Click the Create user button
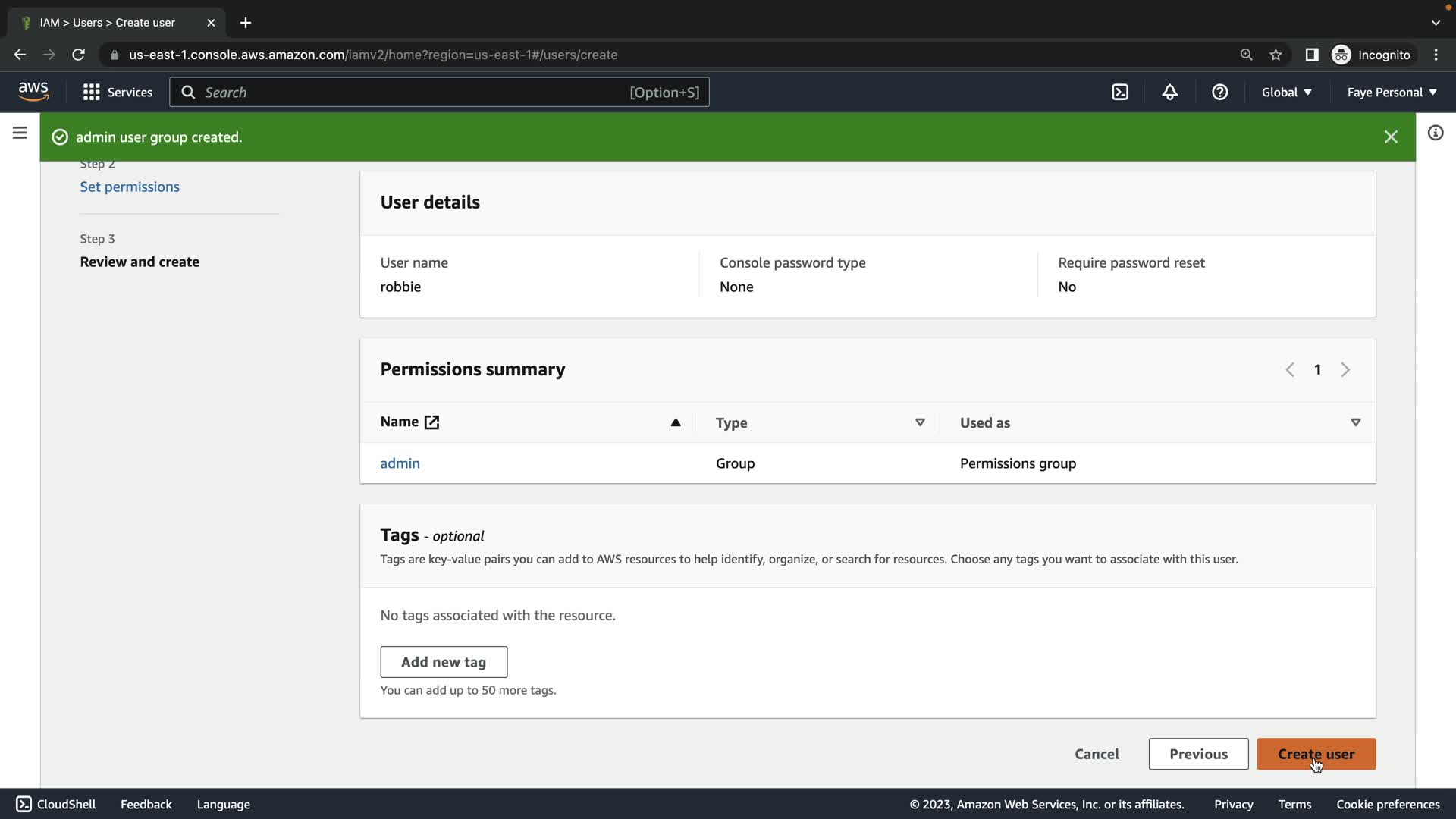Image resolution: width=1456 pixels, height=819 pixels. point(1316,754)
